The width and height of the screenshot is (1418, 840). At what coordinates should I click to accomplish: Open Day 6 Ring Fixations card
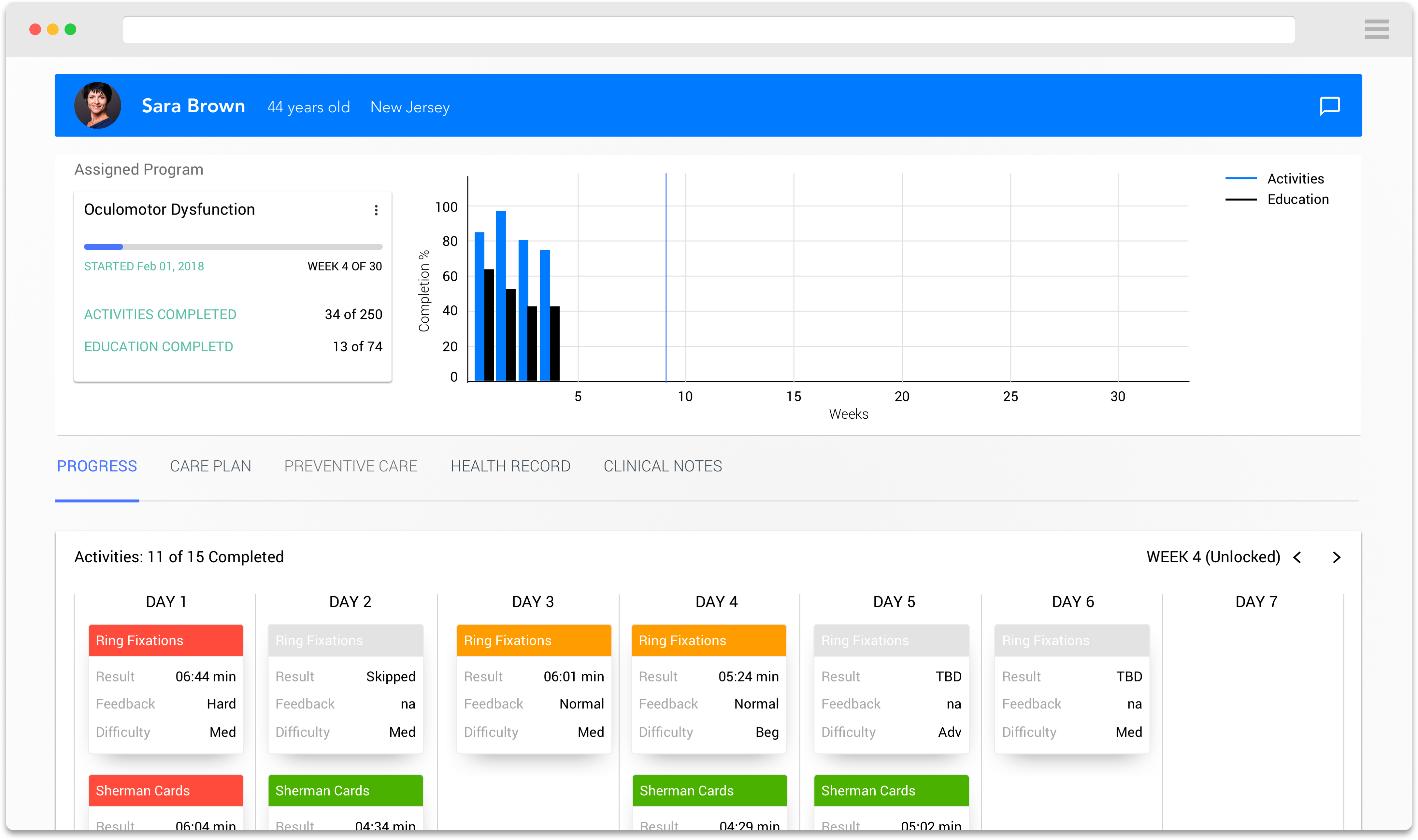click(x=1072, y=689)
